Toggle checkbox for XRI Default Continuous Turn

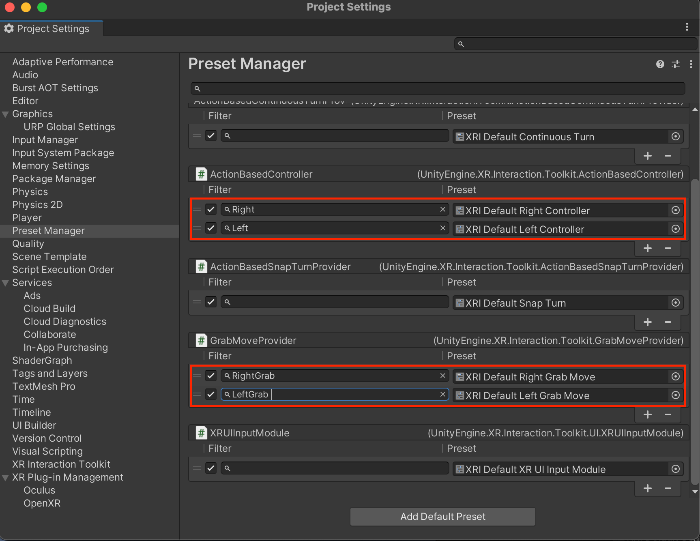[211, 135]
